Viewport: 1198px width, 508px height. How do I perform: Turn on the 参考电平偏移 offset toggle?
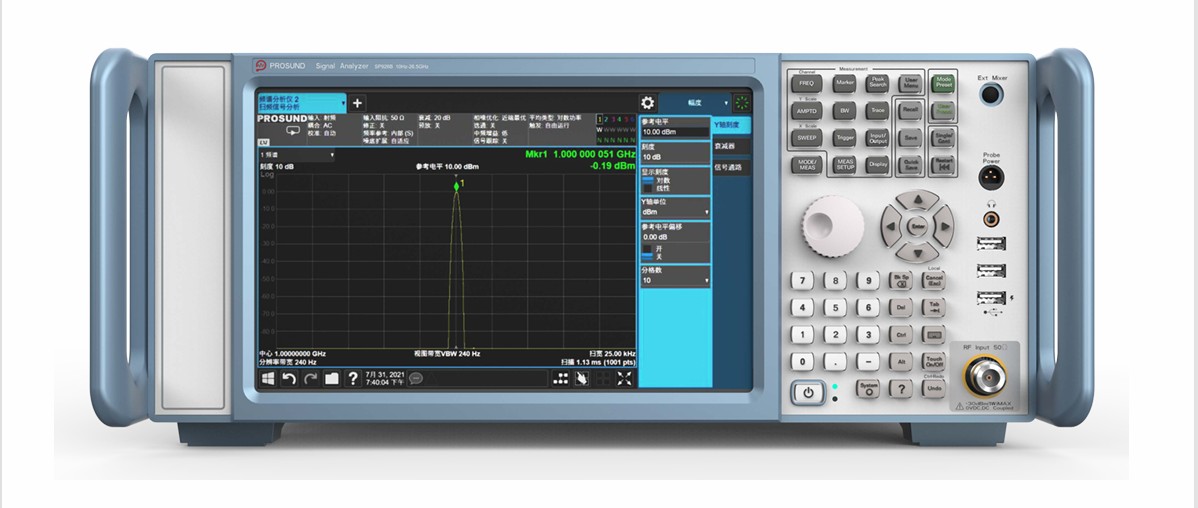click(x=657, y=248)
